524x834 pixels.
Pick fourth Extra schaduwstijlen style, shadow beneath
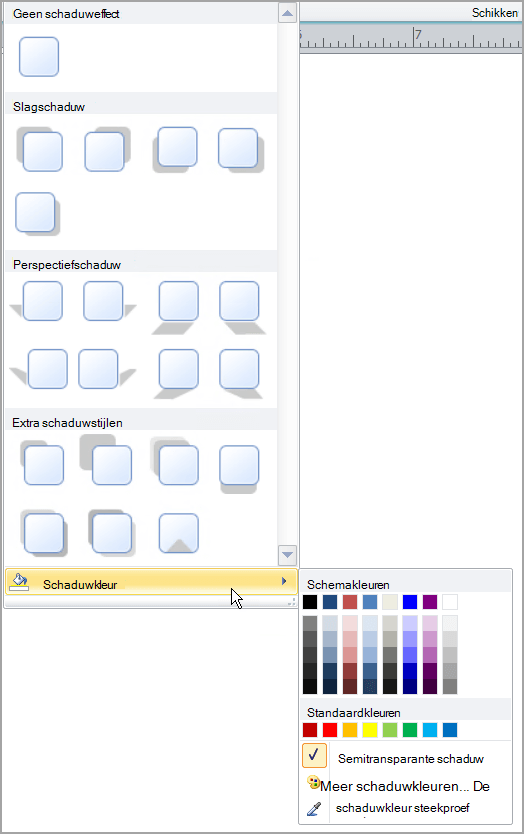click(x=239, y=469)
